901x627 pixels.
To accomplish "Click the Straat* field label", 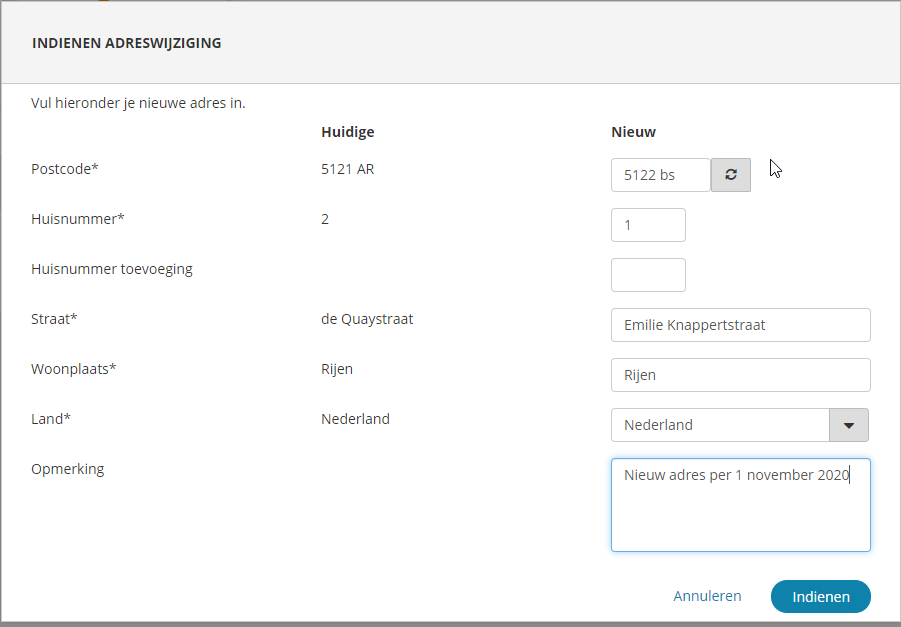I will tap(54, 319).
